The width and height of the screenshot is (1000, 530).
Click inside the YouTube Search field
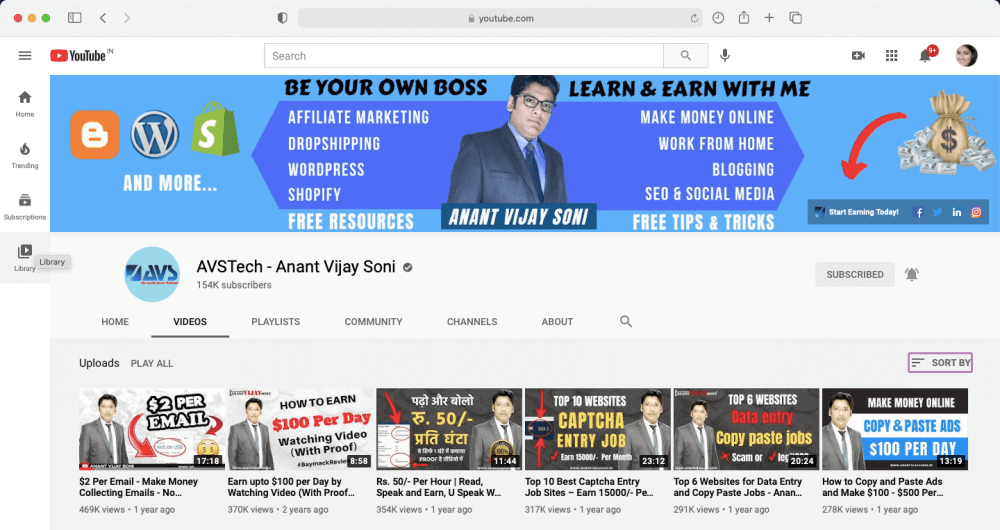click(x=464, y=55)
